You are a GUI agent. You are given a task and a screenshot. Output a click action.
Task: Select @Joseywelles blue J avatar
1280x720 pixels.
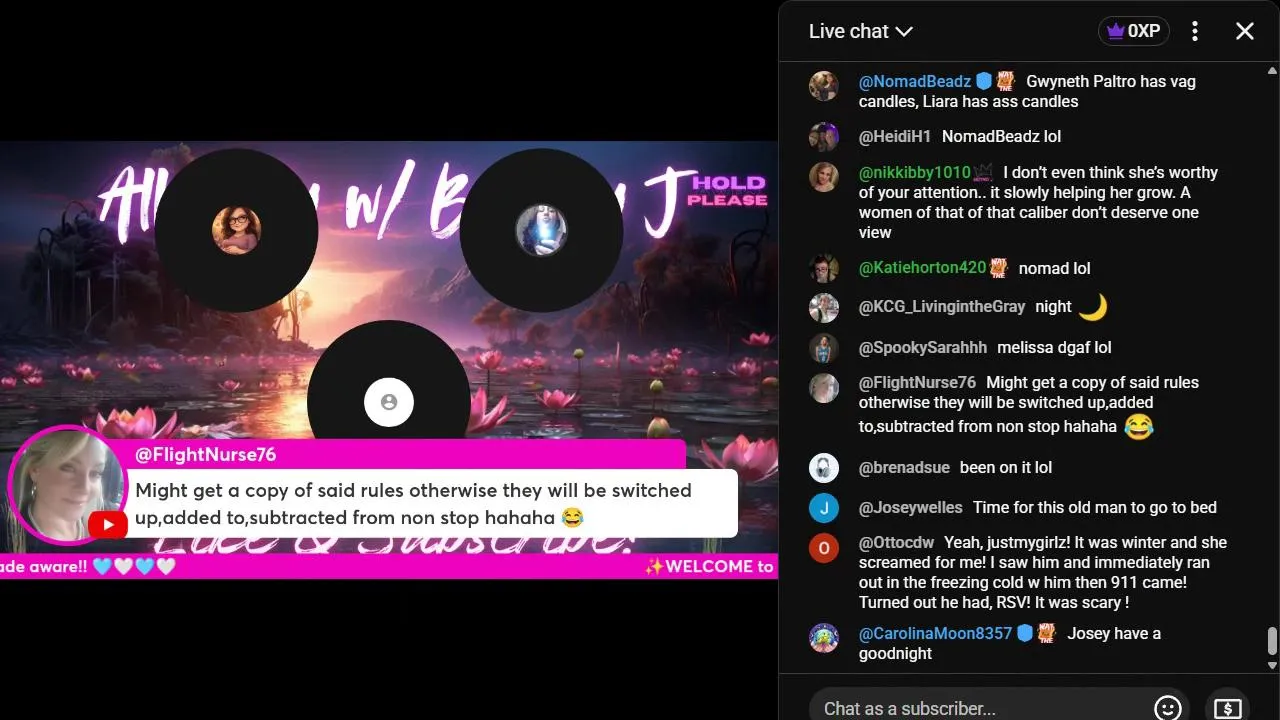[823, 507]
